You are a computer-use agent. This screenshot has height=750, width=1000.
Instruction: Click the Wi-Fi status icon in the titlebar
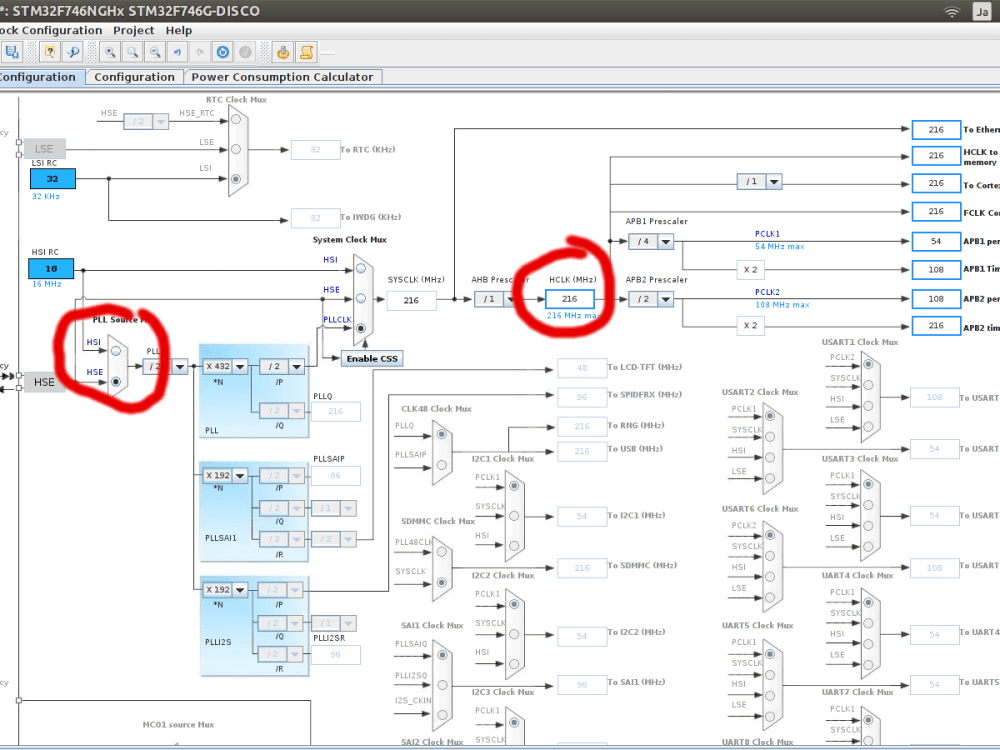point(950,11)
